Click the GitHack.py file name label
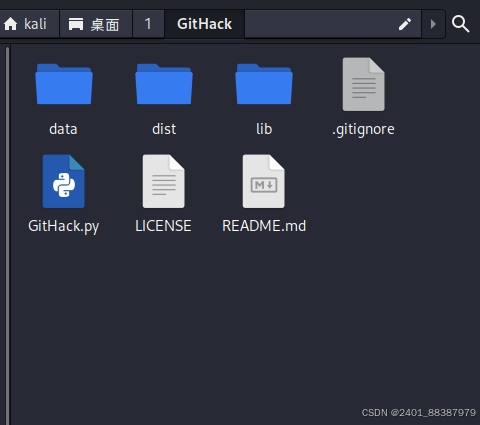 point(64,227)
